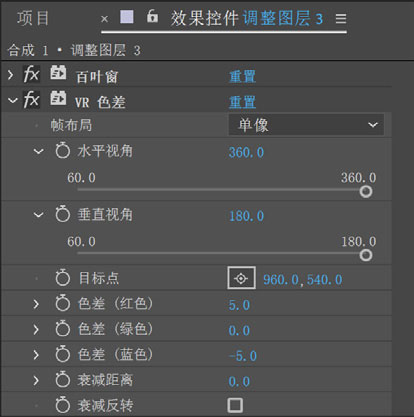Click the 水平视角 slider handle
Image resolution: width=414 pixels, height=417 pixels.
(x=366, y=191)
